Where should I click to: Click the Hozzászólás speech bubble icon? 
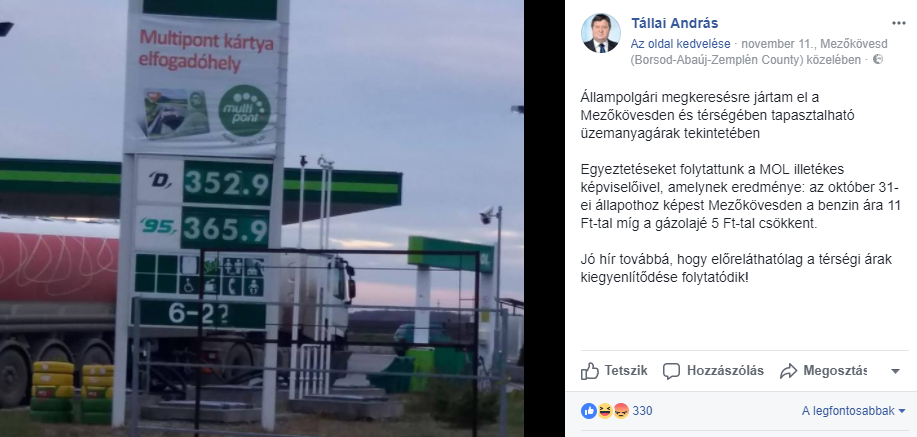point(672,371)
